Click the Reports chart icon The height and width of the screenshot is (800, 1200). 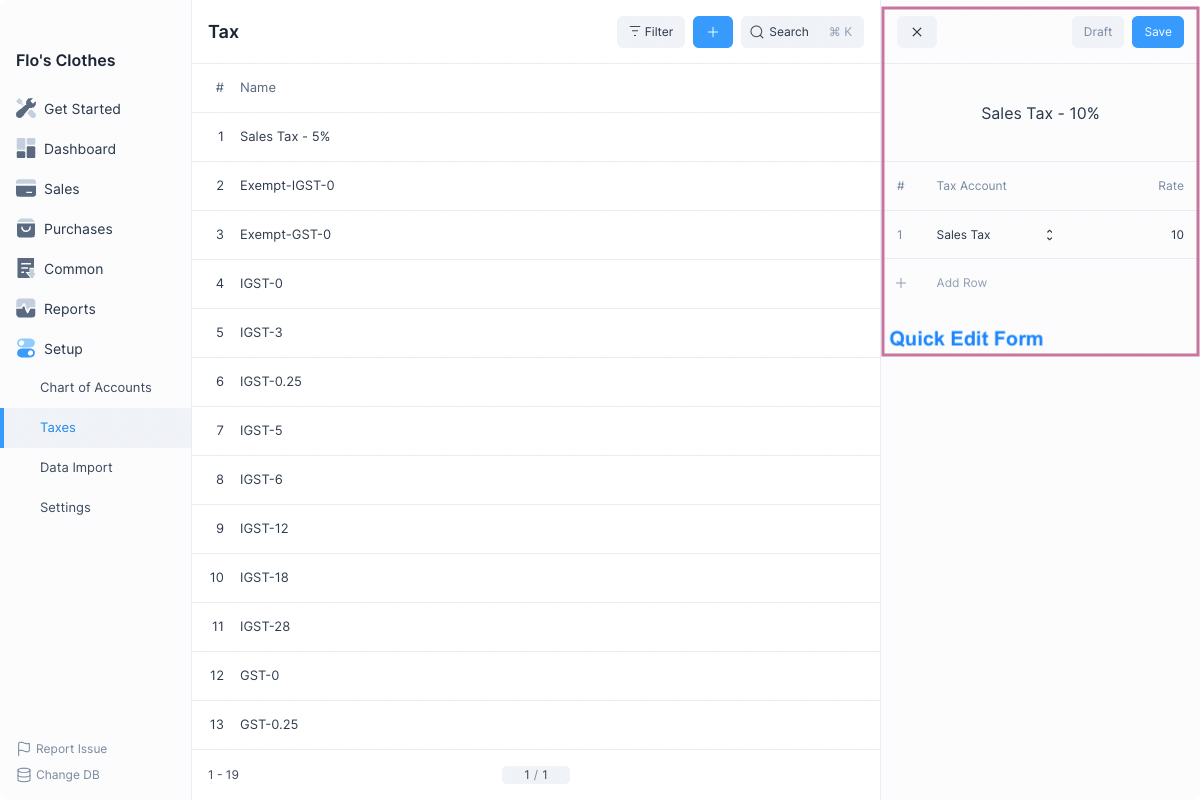[26, 309]
